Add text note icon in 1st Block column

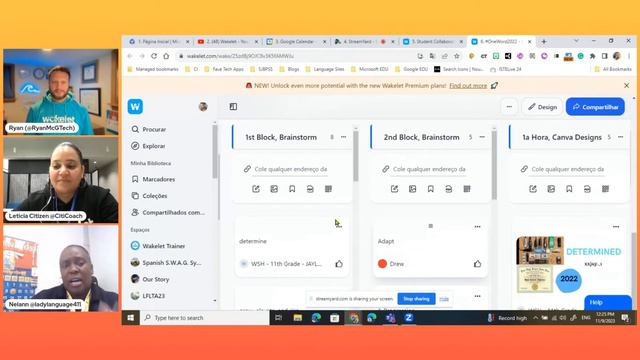(256, 189)
